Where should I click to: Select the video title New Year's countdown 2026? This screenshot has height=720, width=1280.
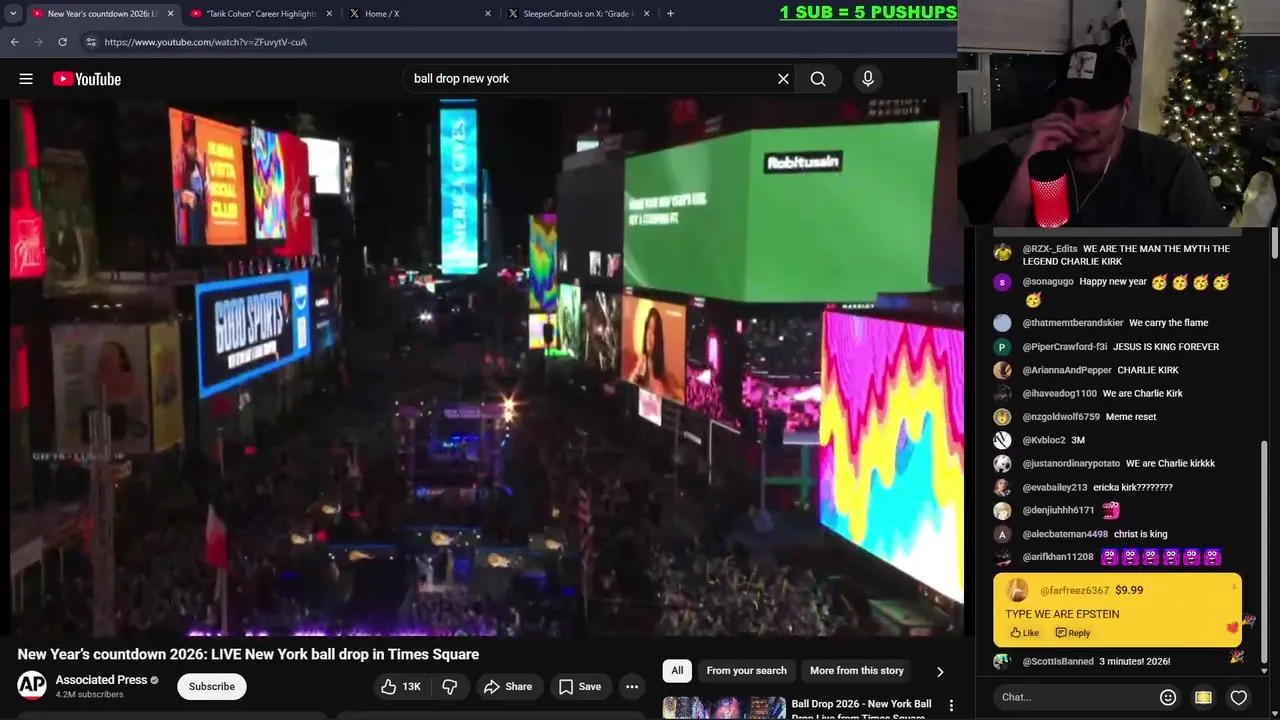[248, 654]
